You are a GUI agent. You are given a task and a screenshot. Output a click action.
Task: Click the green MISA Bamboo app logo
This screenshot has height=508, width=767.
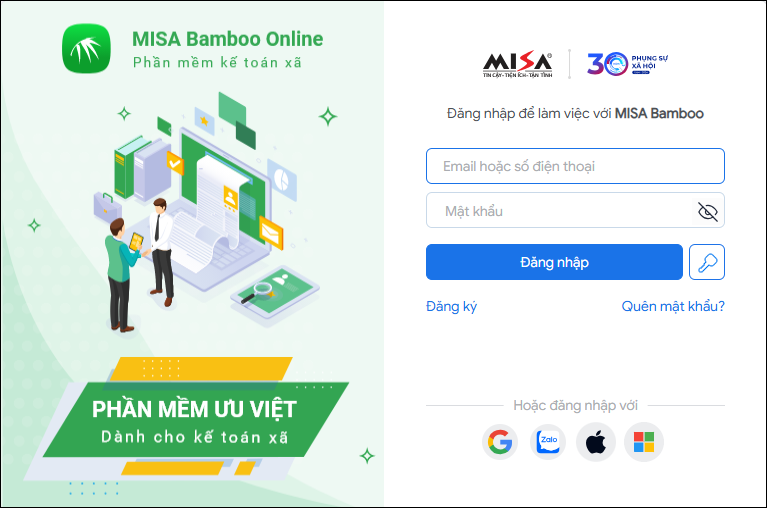pos(86,48)
